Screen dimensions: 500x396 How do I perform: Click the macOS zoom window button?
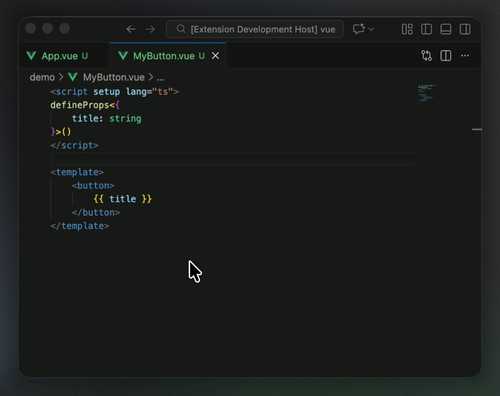click(x=65, y=29)
